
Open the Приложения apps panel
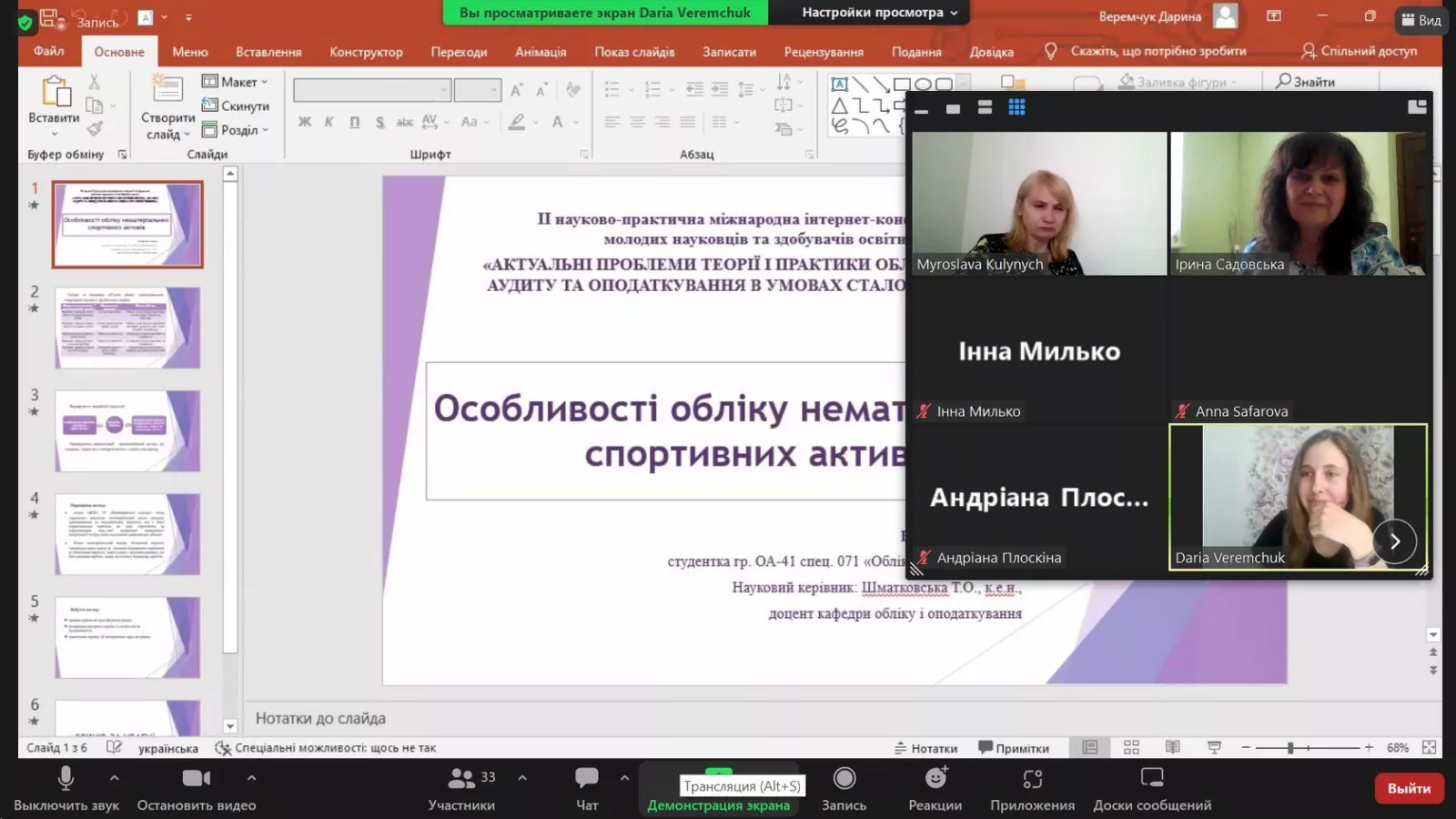click(x=1031, y=788)
